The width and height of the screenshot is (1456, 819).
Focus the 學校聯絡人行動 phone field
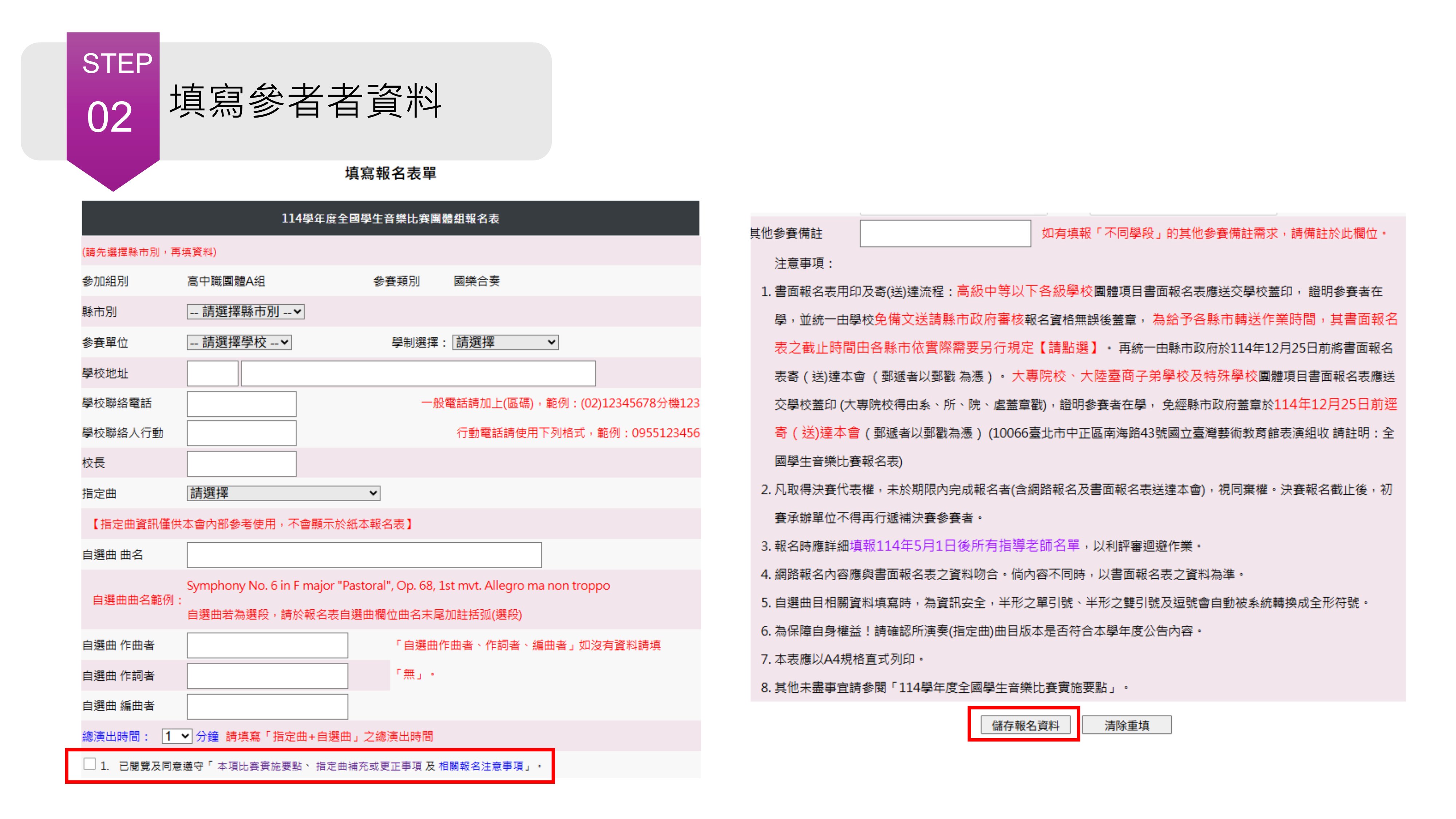pyautogui.click(x=241, y=434)
